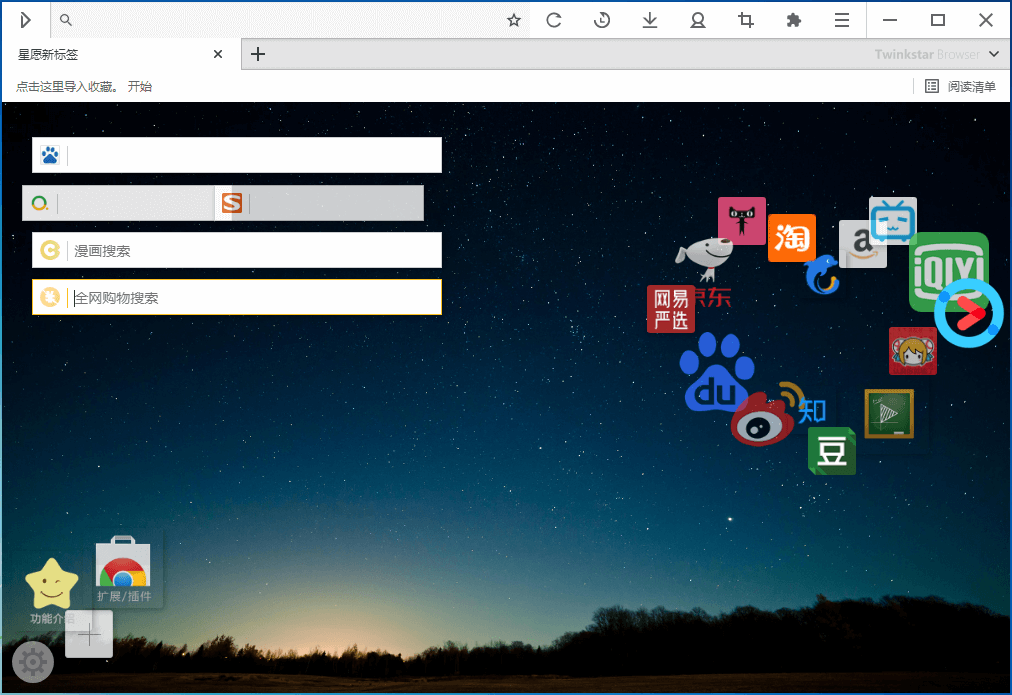Open the hamburger main menu

pos(842,21)
